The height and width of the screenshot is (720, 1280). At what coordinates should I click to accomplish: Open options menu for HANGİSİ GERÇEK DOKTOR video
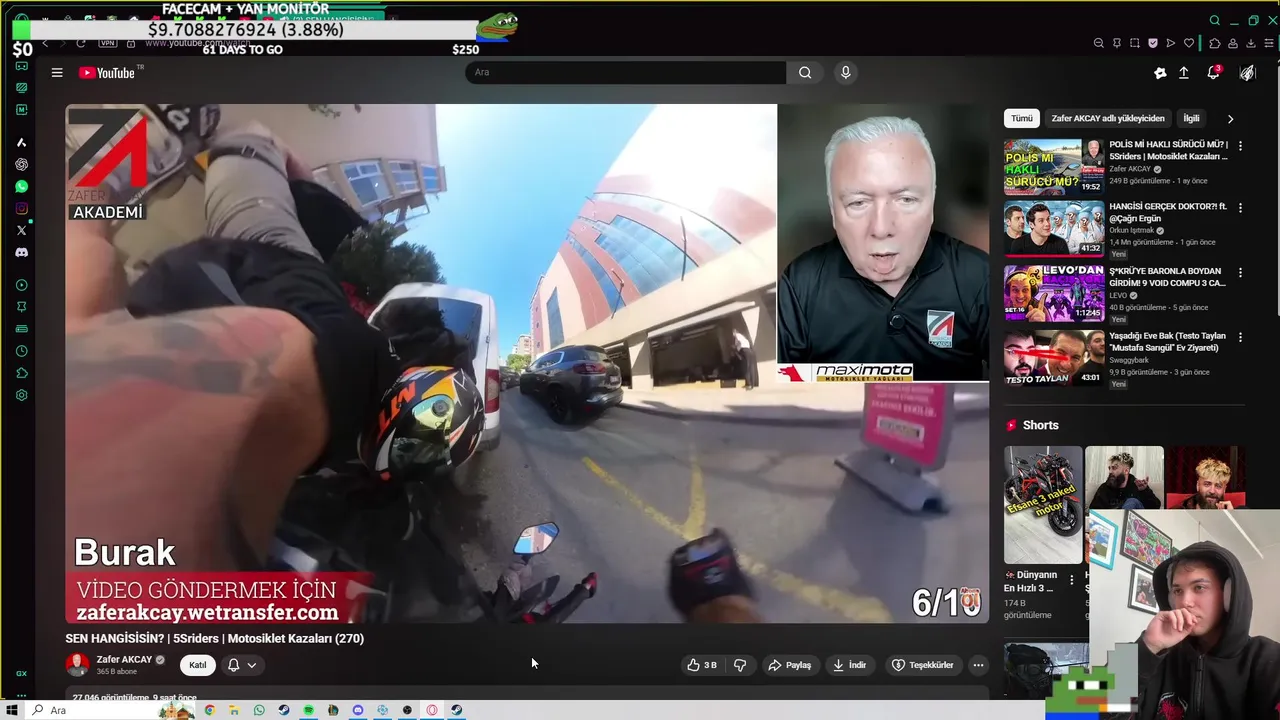coord(1240,208)
